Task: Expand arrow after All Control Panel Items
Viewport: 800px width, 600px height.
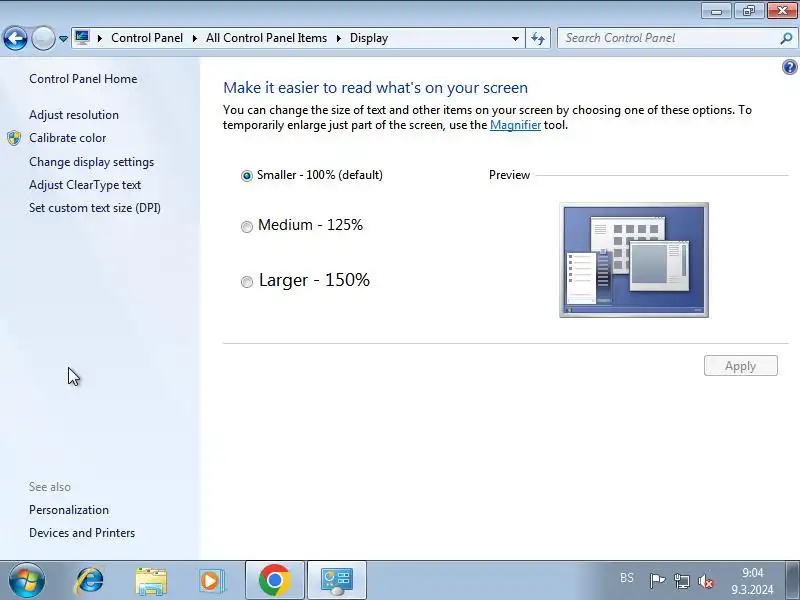Action: pyautogui.click(x=338, y=38)
